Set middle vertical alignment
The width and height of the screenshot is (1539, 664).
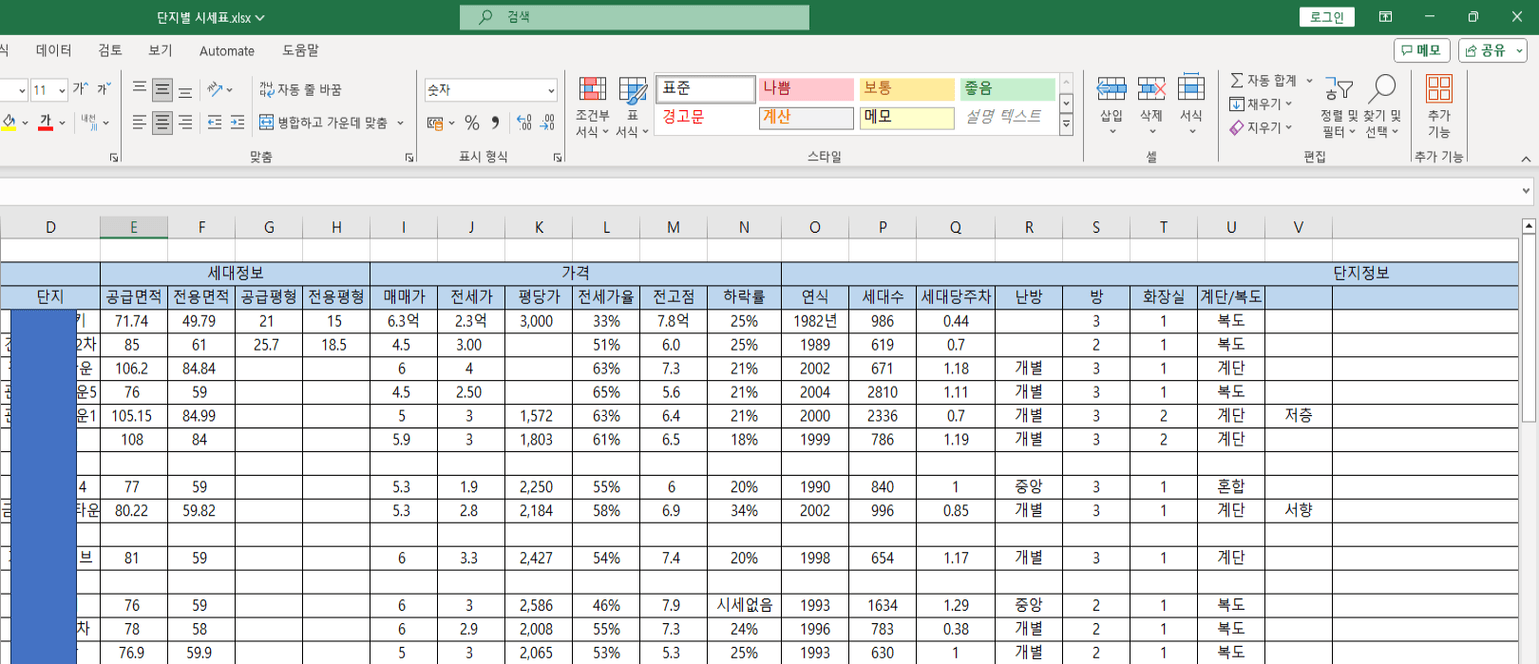tap(162, 90)
